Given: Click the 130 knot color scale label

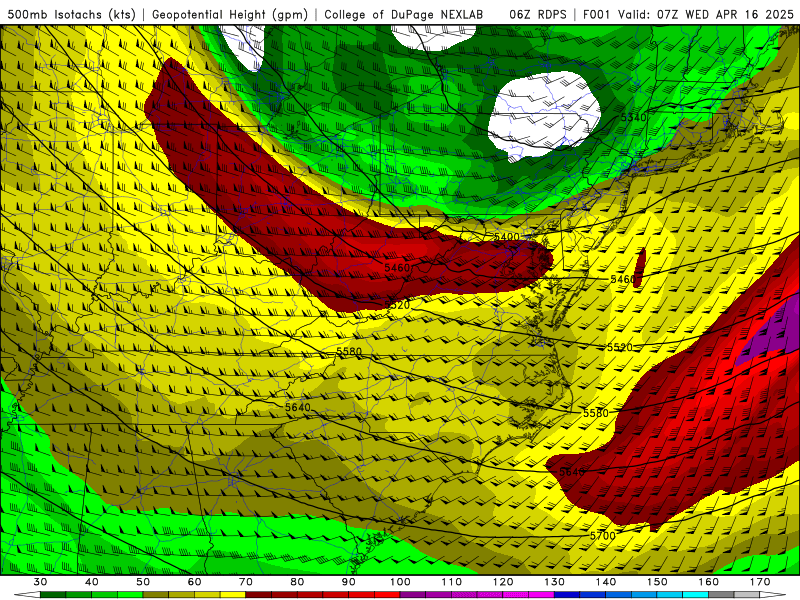Looking at the screenshot, I should click(x=555, y=582).
